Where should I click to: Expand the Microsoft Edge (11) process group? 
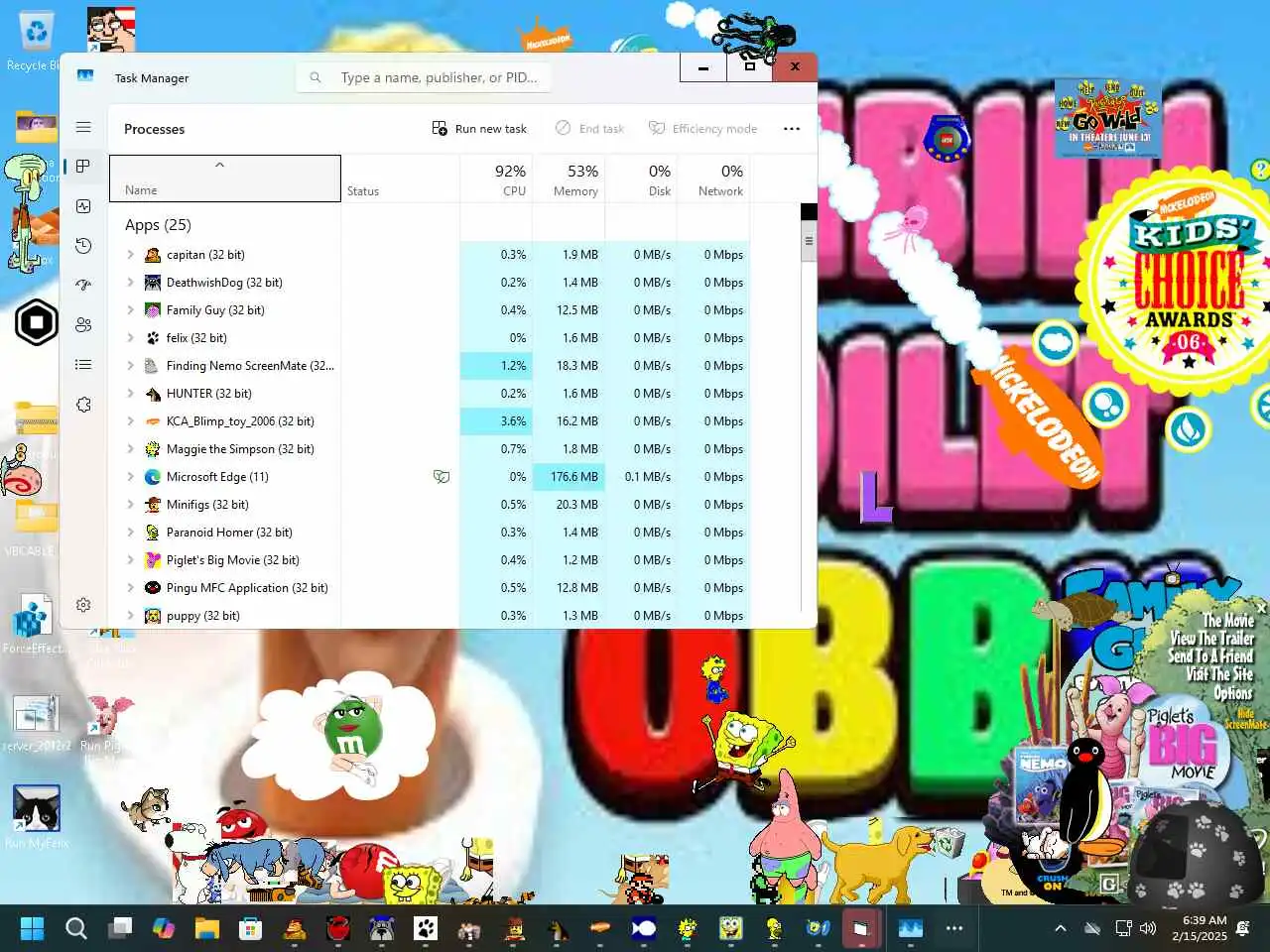(130, 477)
